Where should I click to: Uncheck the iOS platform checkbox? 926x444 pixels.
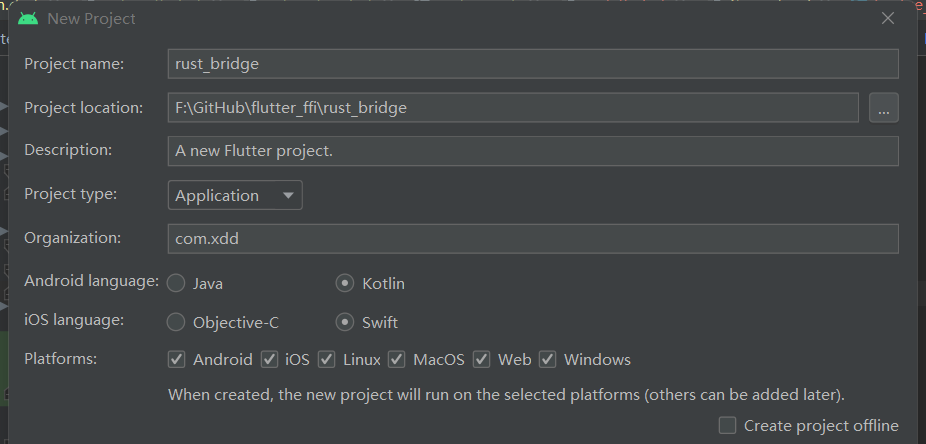270,359
